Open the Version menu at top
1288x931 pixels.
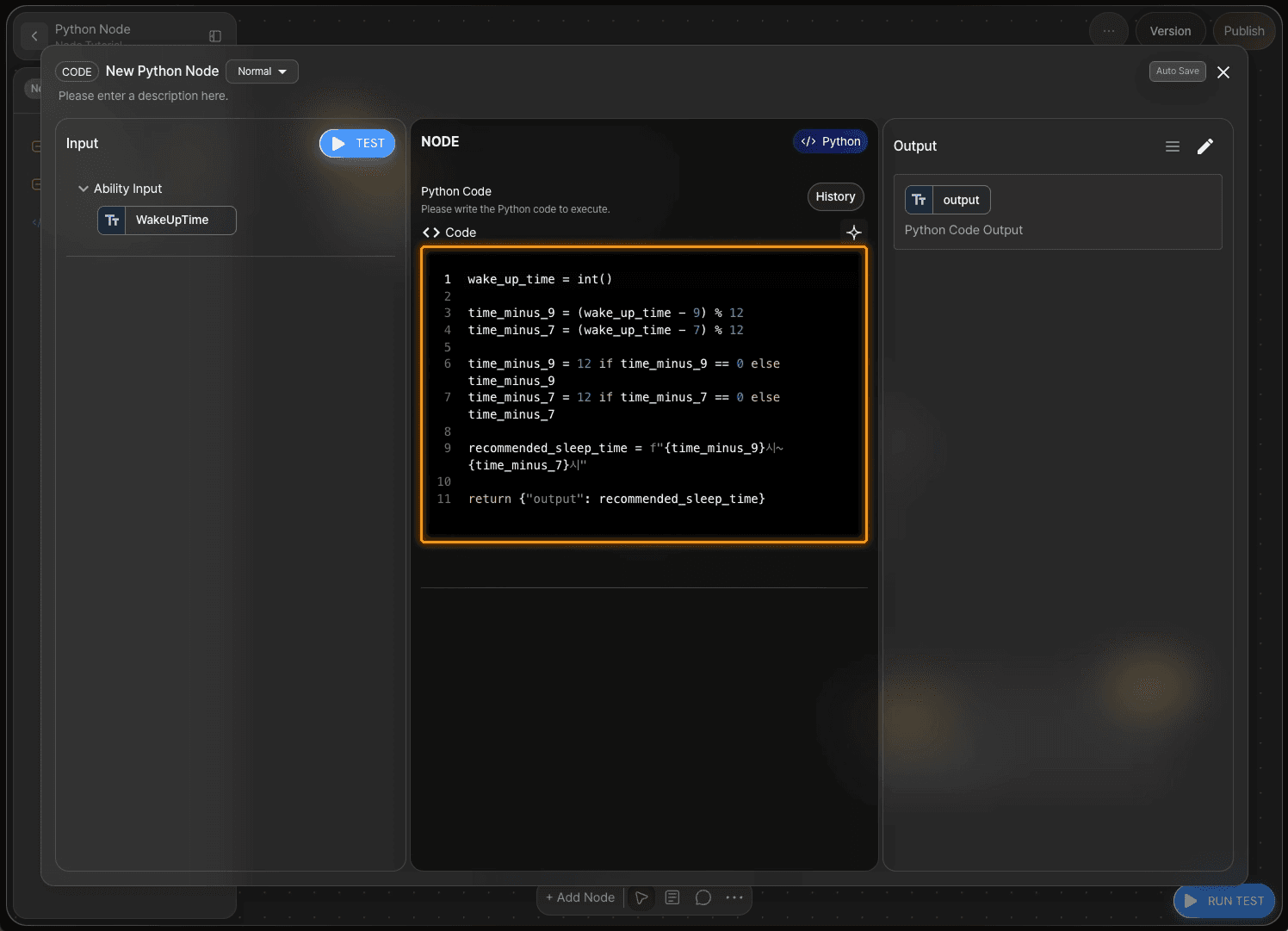[x=1170, y=31]
